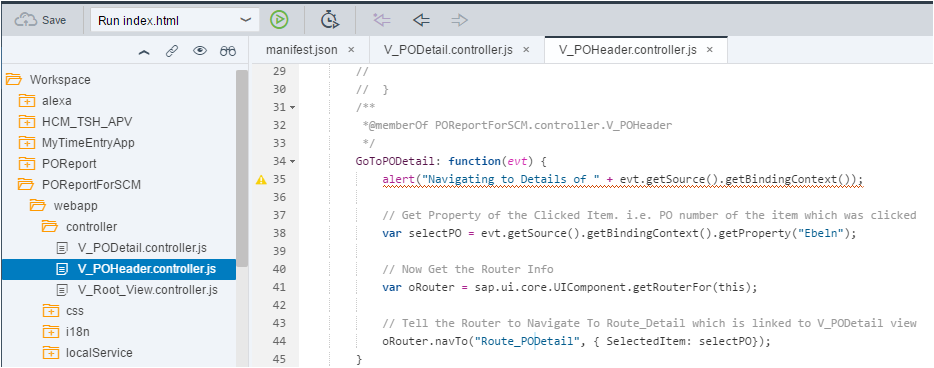
Task: Navigate back with left arrow icon
Action: (x=421, y=20)
